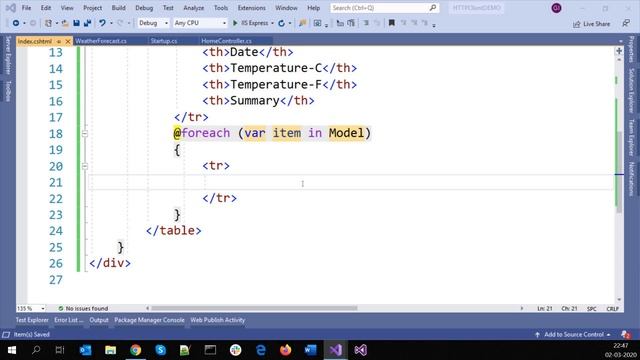
Task: Collapse the tr block on line 20
Action: [x=84, y=166]
